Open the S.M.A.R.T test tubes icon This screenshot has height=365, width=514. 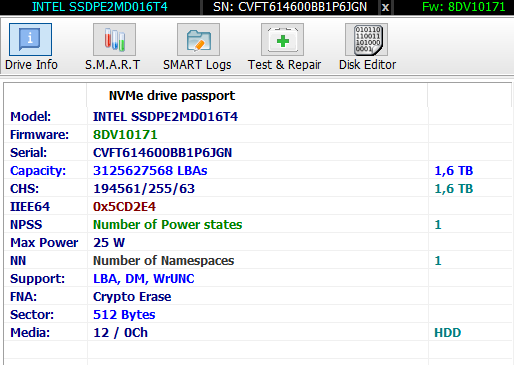coord(114,39)
